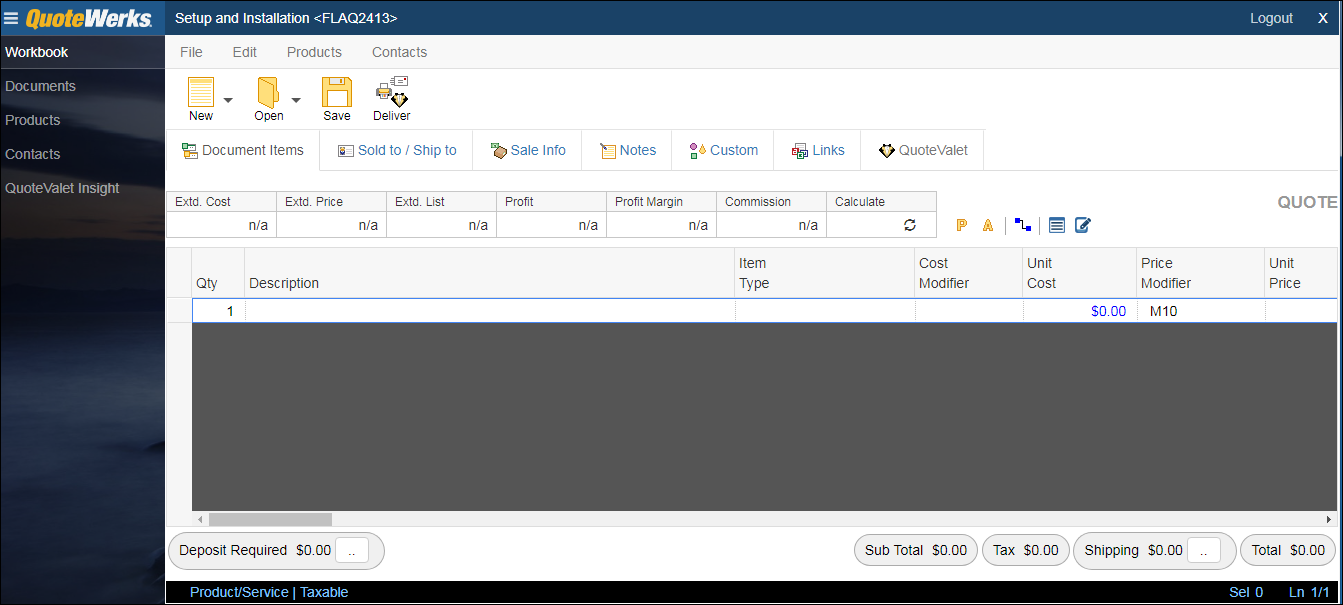Image resolution: width=1343 pixels, height=605 pixels.
Task: Click the Tax $0.00 pill
Action: pos(1026,551)
